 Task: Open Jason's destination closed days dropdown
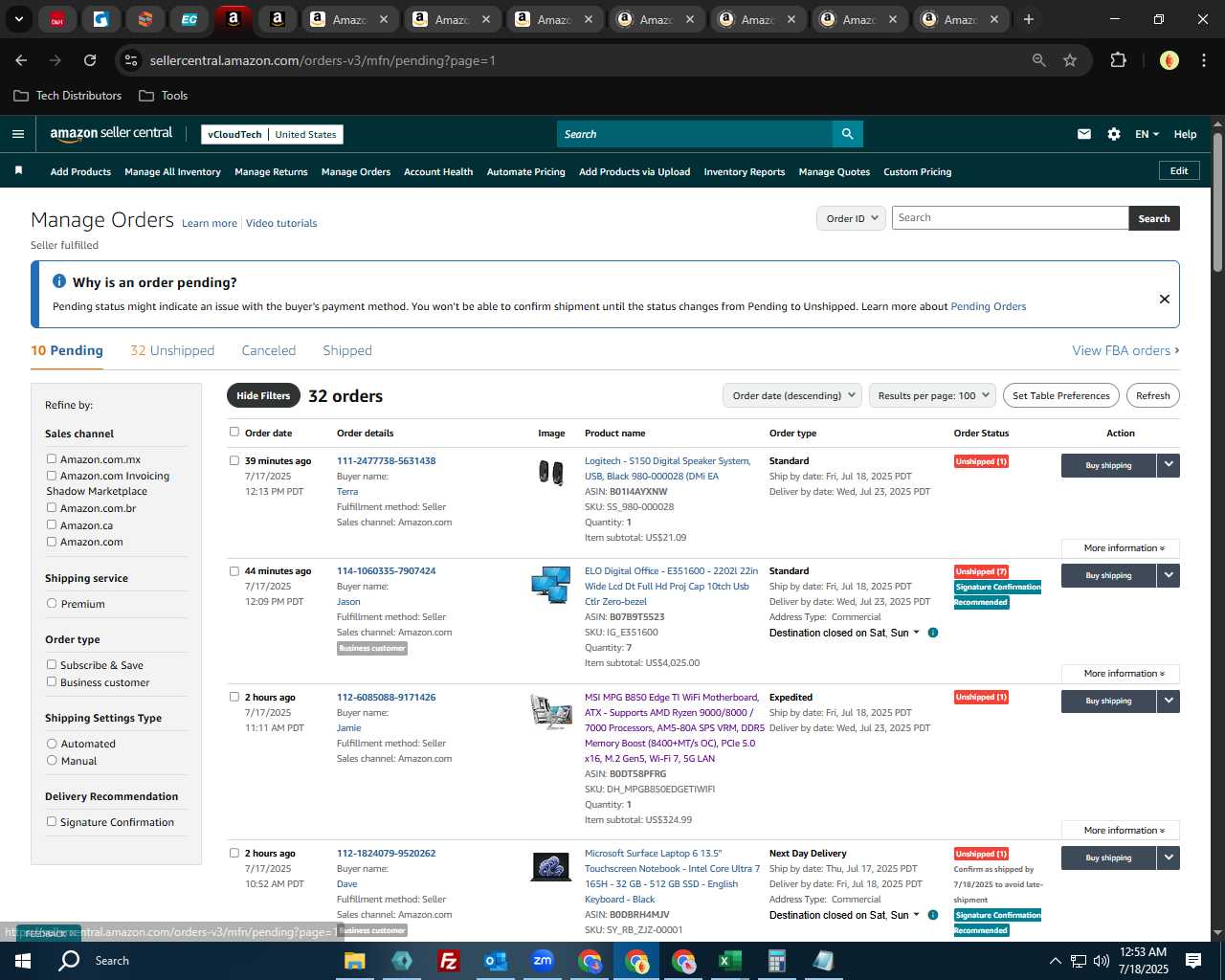tap(916, 633)
